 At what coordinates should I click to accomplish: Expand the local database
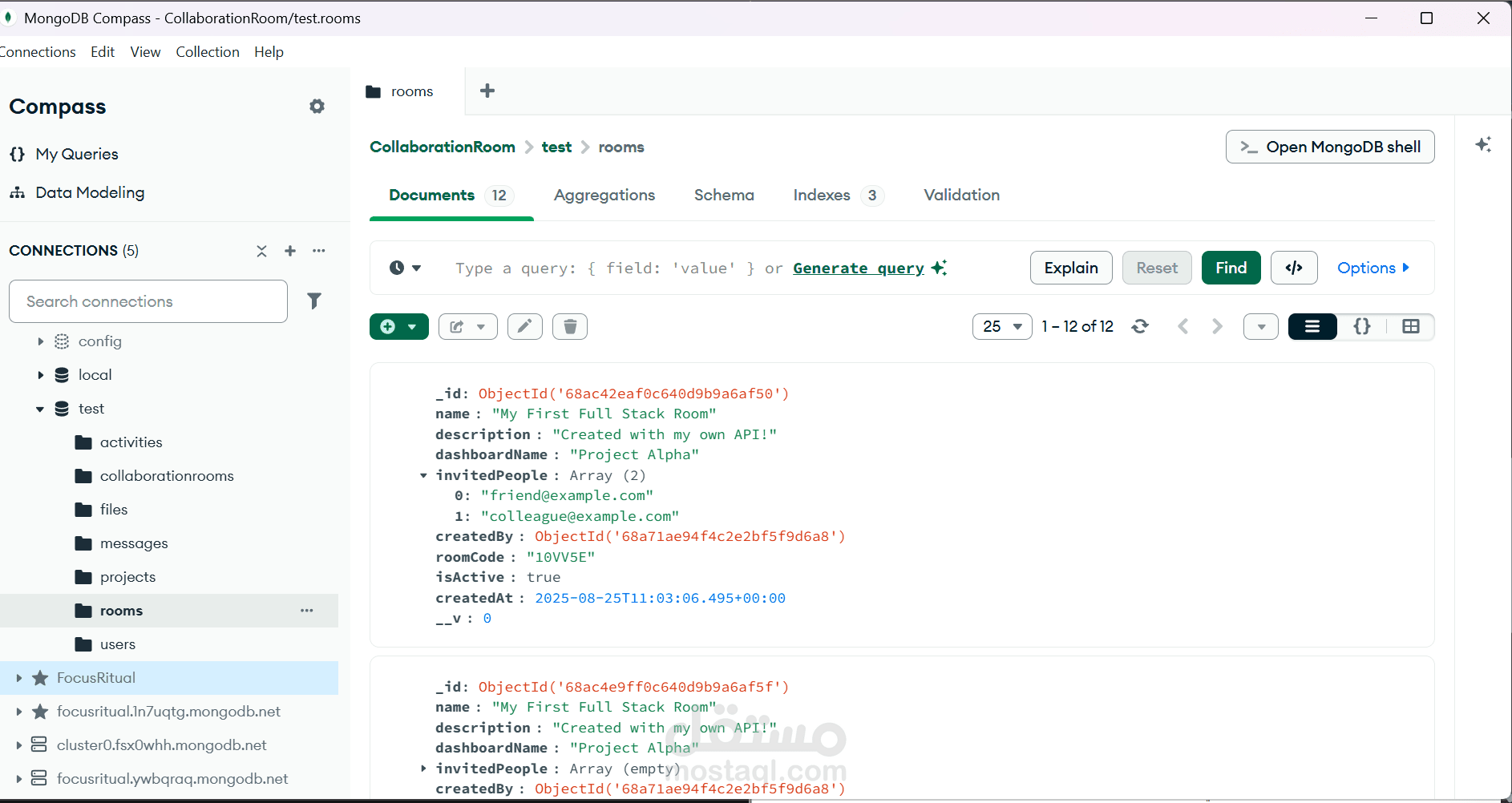point(40,375)
